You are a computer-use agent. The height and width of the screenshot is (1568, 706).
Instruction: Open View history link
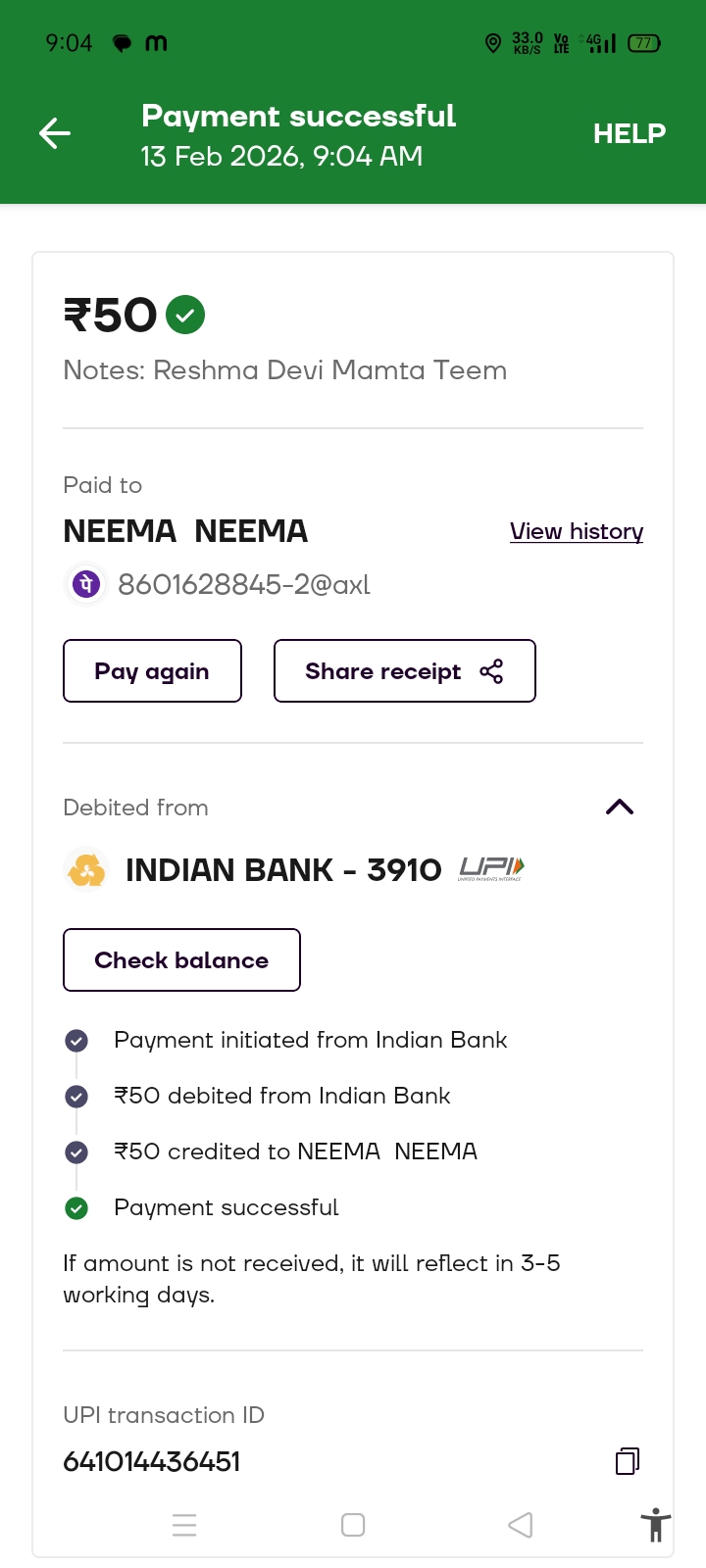(x=577, y=531)
